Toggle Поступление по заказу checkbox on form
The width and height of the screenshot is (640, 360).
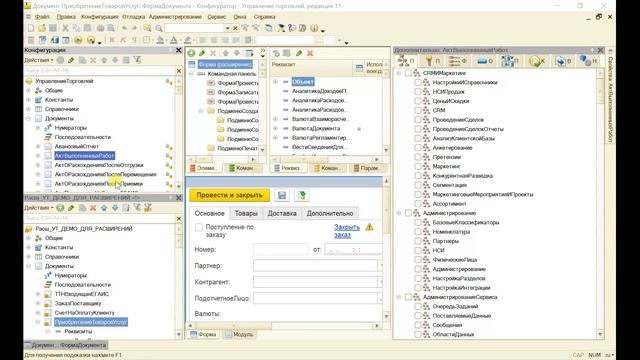tap(199, 227)
